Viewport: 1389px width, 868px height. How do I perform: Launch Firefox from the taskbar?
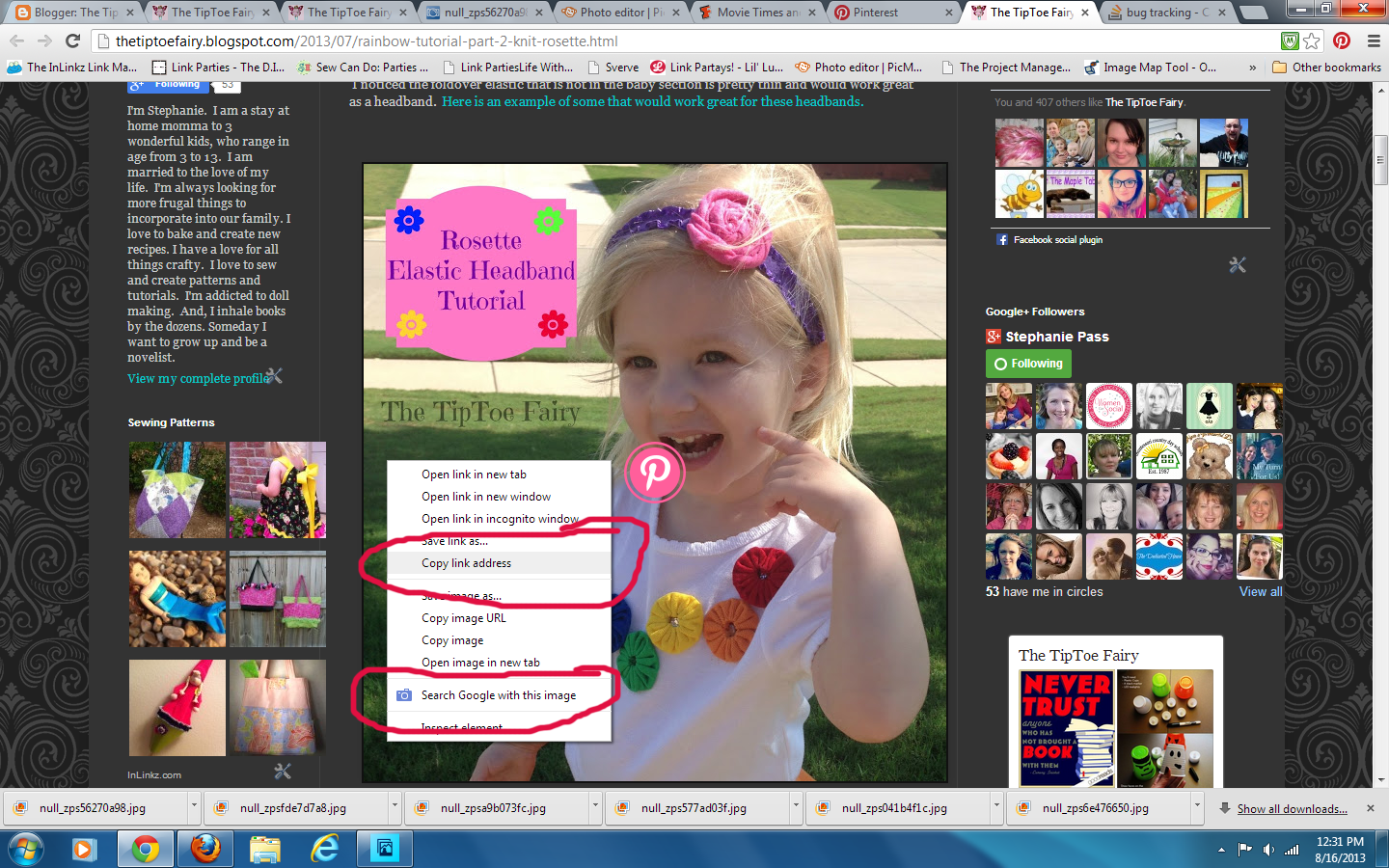click(205, 849)
